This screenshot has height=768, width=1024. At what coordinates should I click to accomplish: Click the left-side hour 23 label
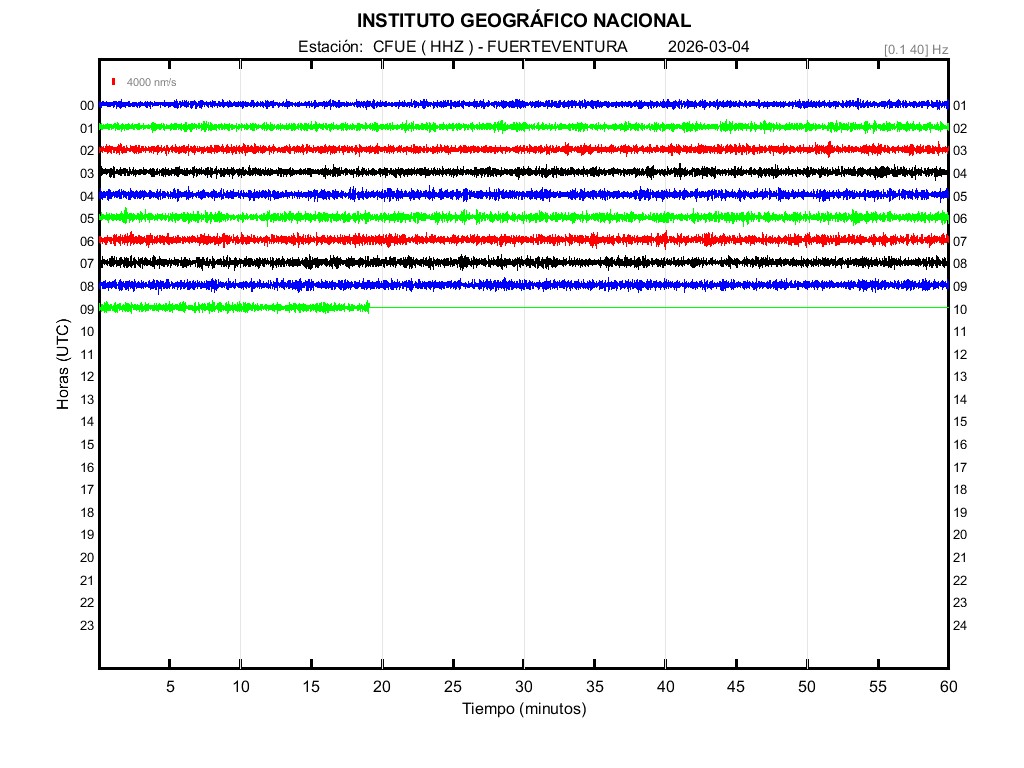pos(87,626)
